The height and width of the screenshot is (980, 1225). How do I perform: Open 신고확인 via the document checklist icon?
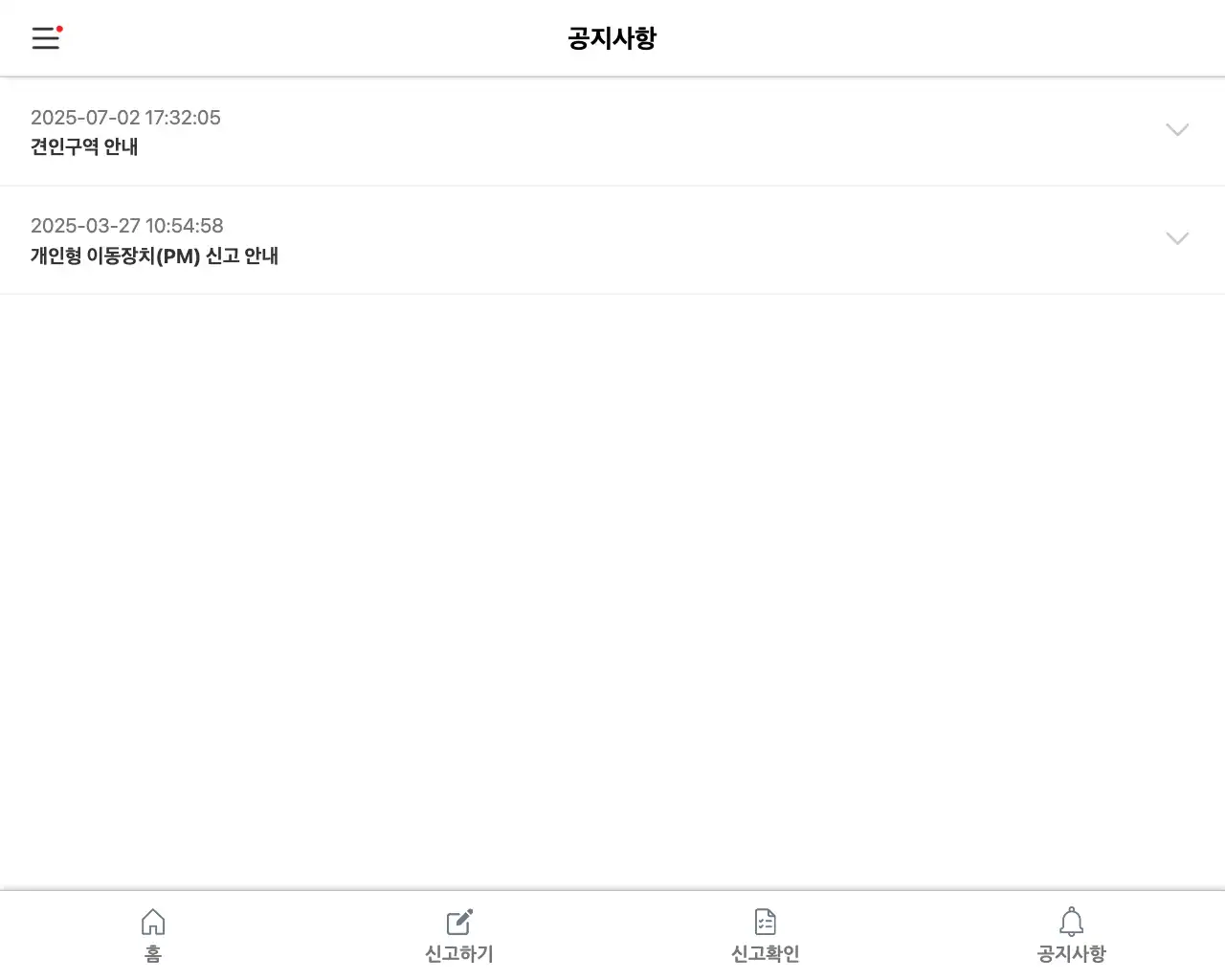[x=765, y=923]
